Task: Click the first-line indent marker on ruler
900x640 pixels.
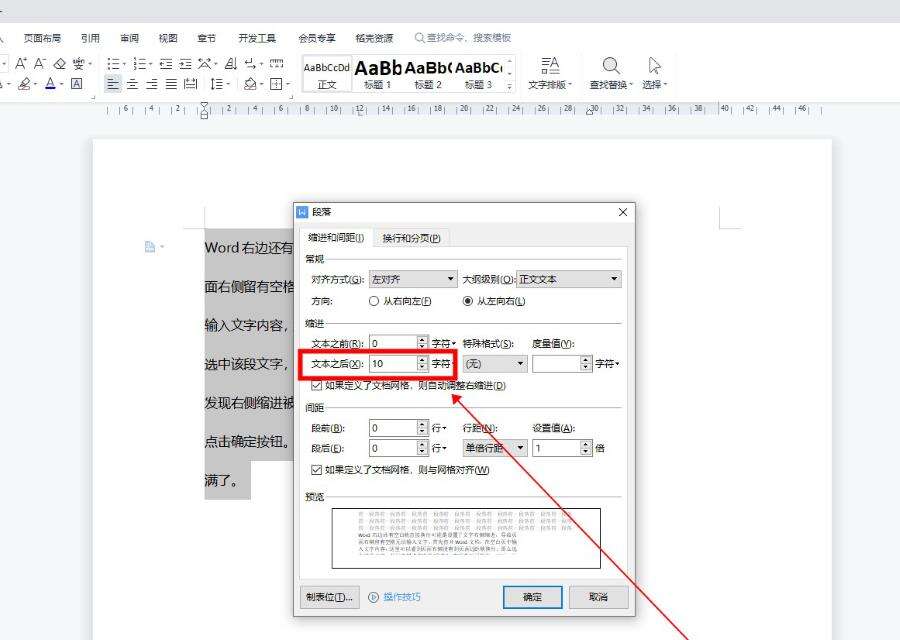Action: click(204, 105)
